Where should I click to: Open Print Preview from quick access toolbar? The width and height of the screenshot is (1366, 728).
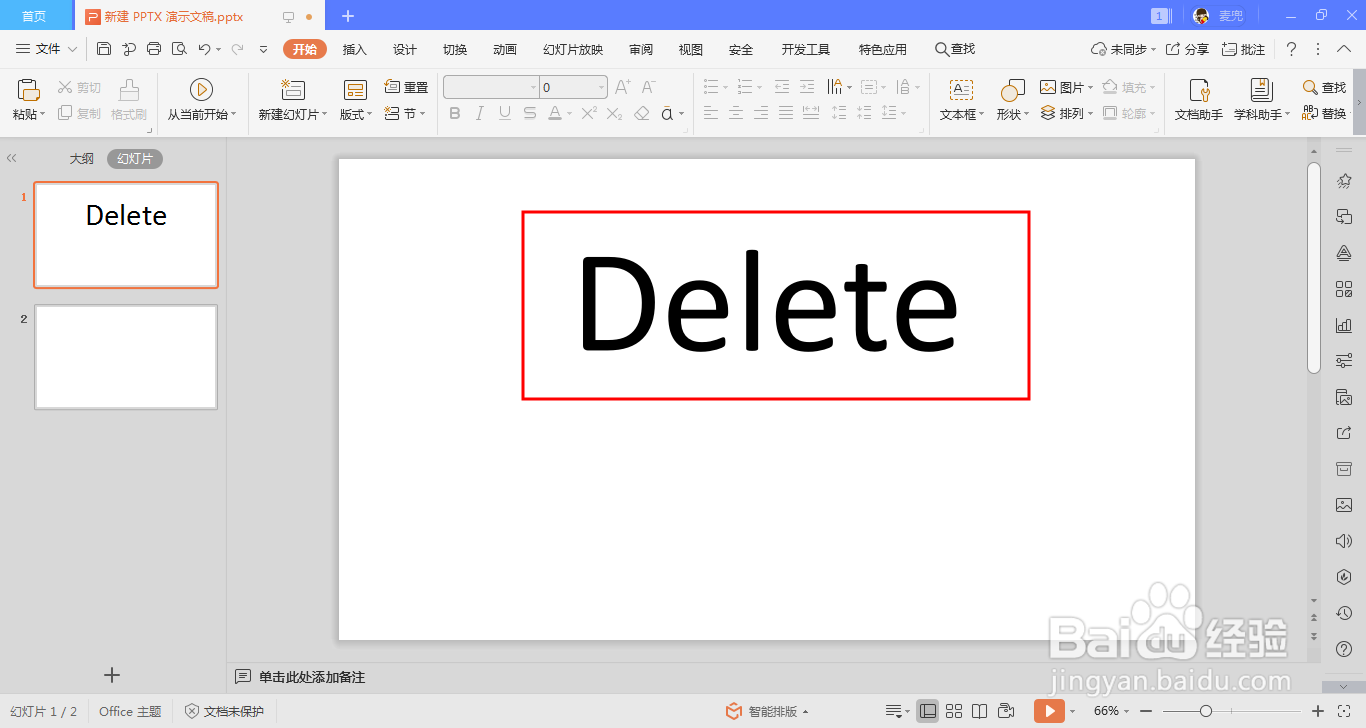coord(179,49)
